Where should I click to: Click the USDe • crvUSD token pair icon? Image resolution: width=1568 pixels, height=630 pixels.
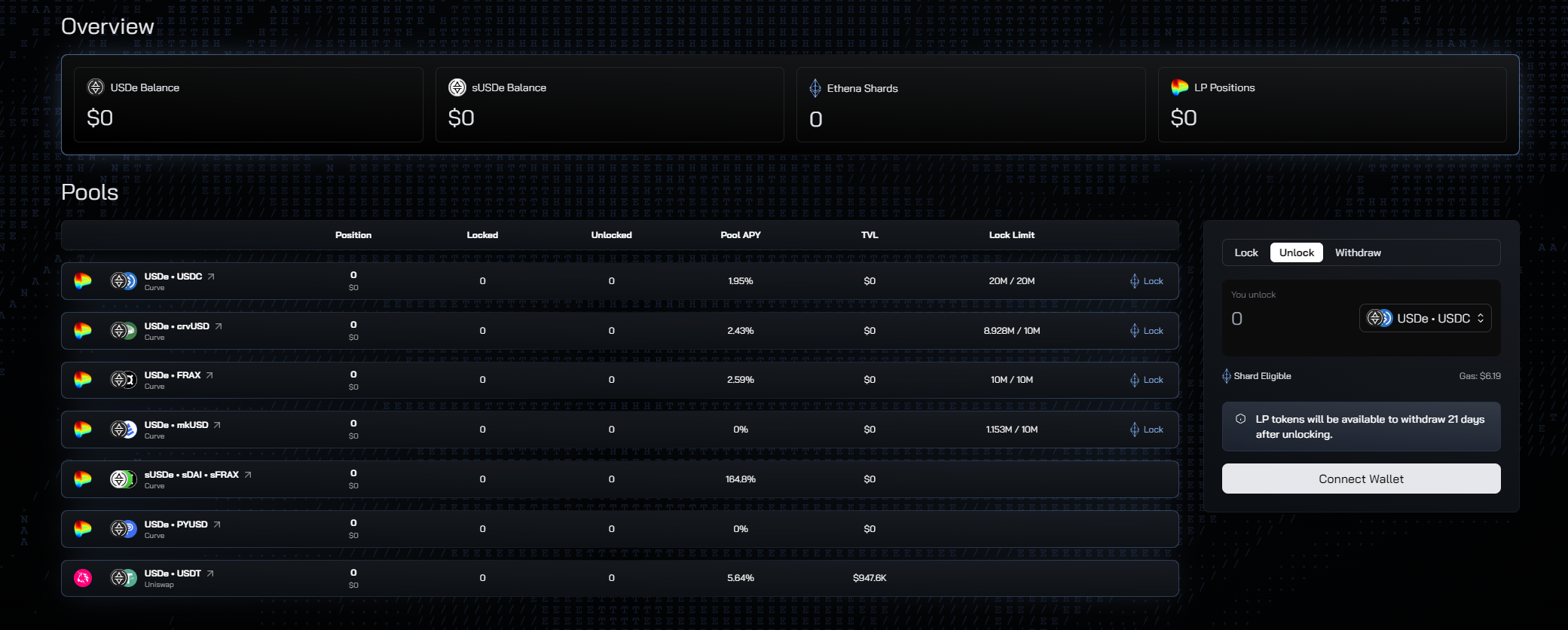pos(124,331)
